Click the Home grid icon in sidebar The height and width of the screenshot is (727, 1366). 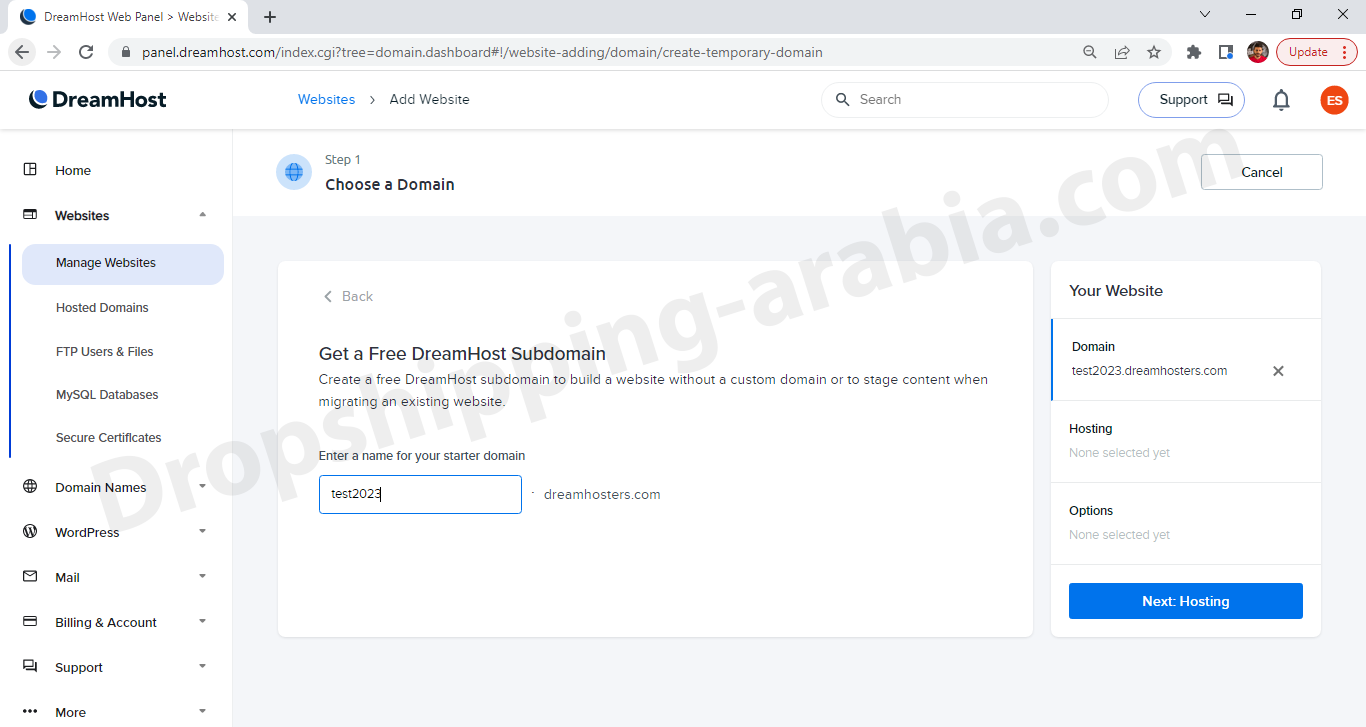[x=30, y=170]
